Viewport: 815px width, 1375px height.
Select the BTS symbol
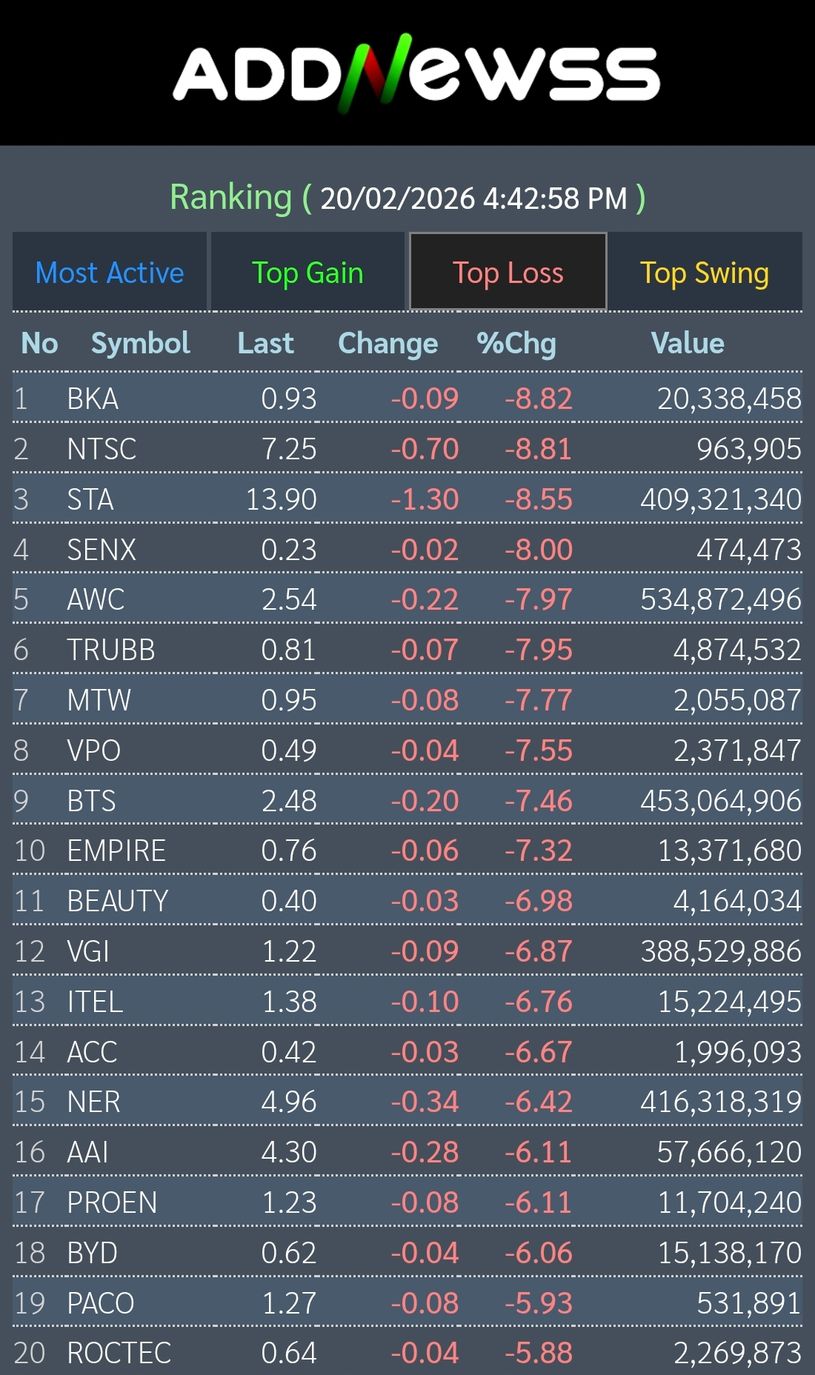tap(91, 801)
